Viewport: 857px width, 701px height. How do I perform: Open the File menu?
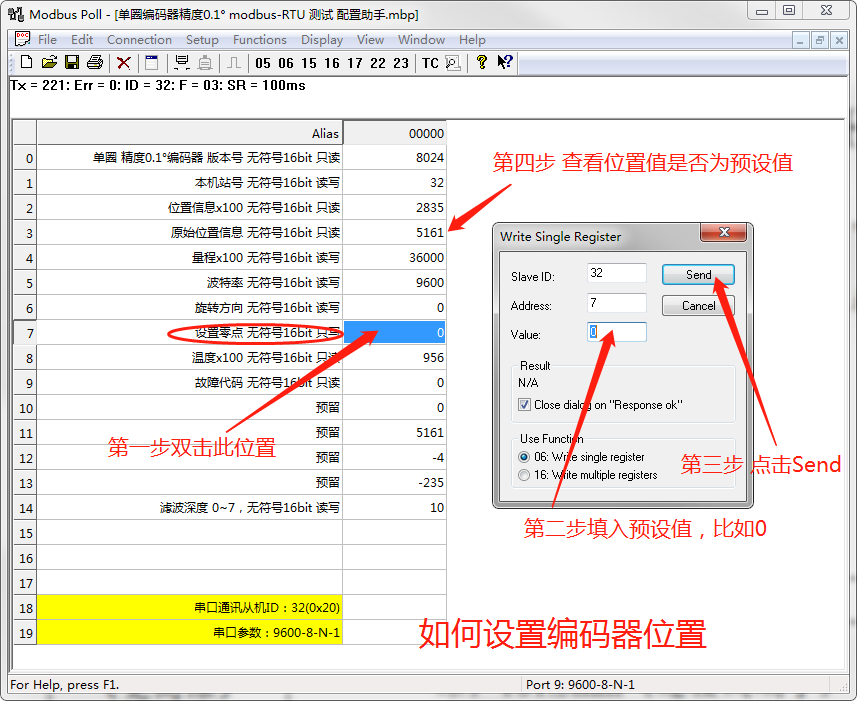[47, 39]
